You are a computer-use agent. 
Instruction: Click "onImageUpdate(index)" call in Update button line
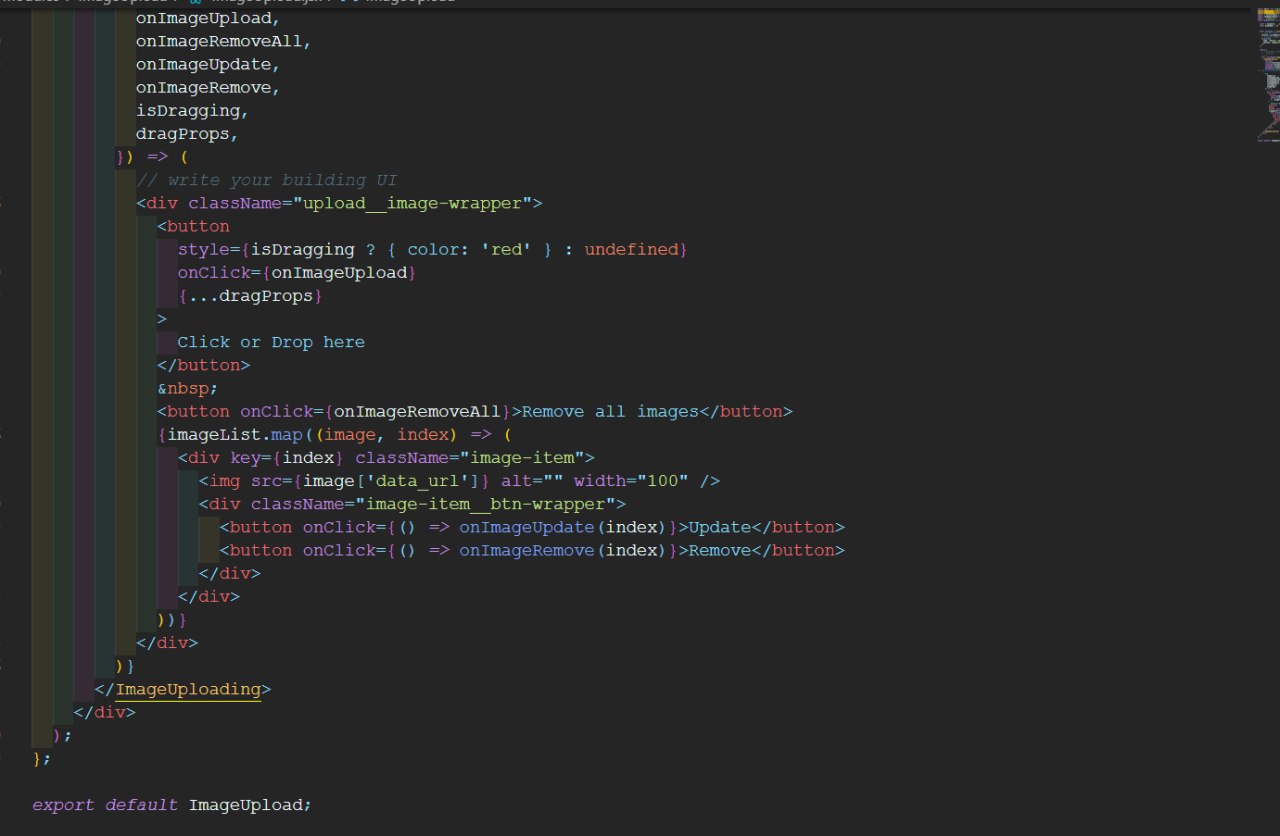click(562, 527)
